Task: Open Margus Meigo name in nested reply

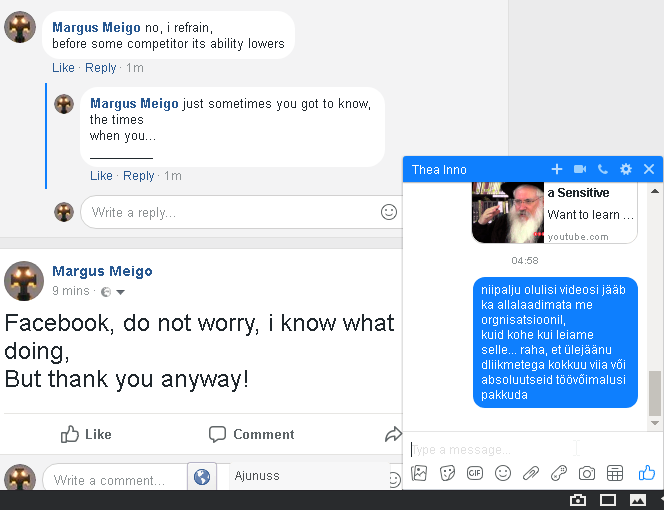Action: pos(134,103)
